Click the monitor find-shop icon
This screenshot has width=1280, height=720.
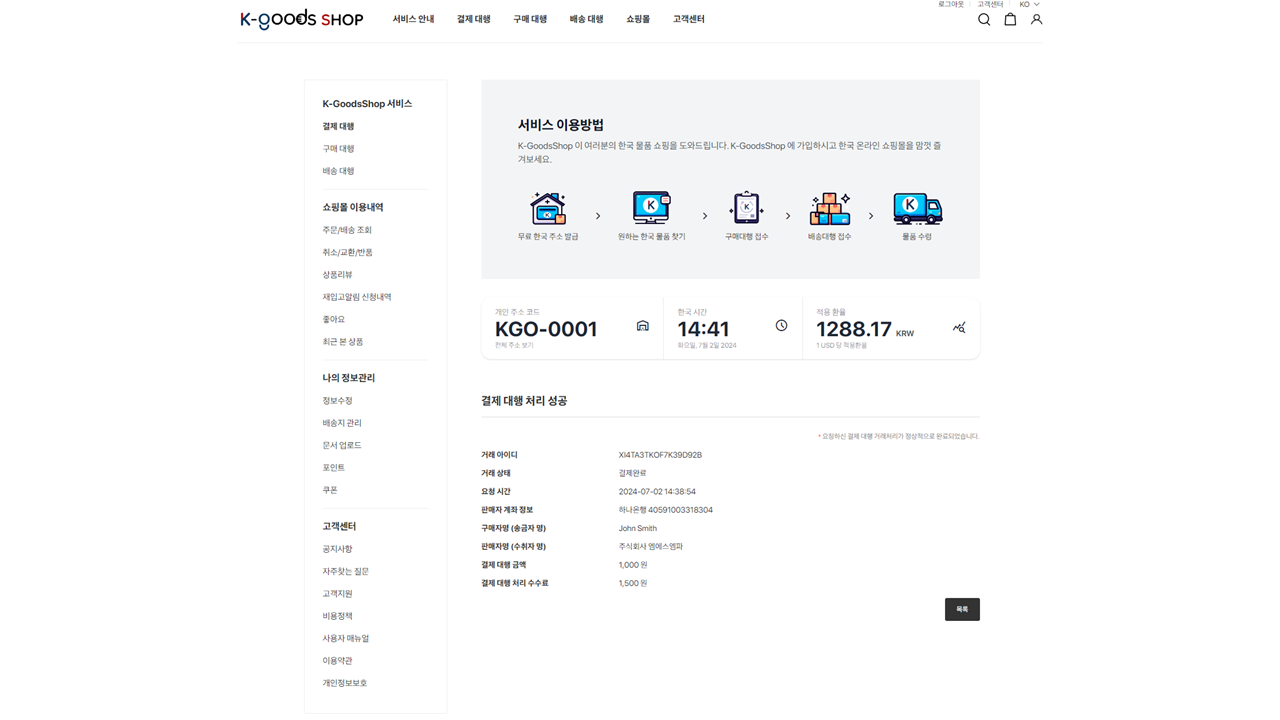click(x=651, y=208)
